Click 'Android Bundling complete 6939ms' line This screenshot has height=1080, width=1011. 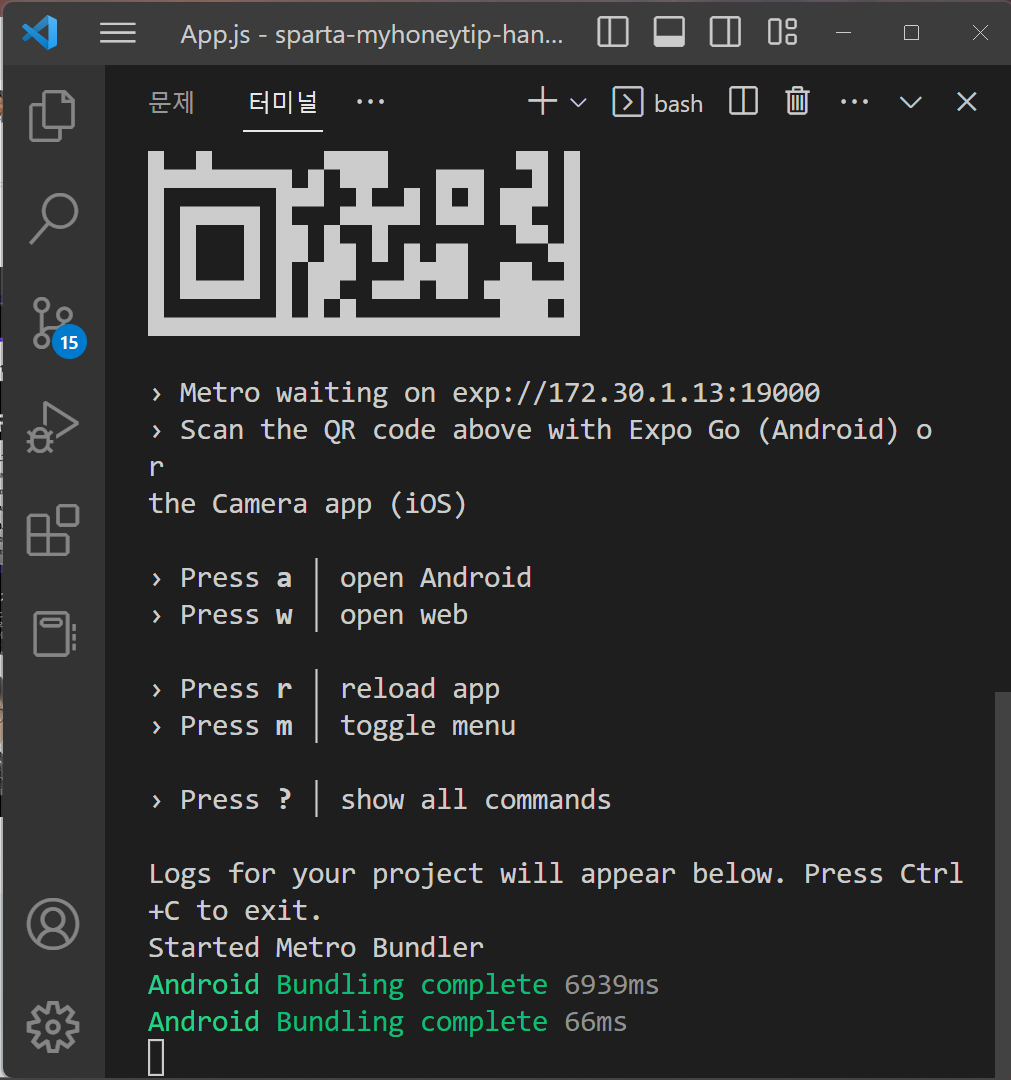coord(404,985)
